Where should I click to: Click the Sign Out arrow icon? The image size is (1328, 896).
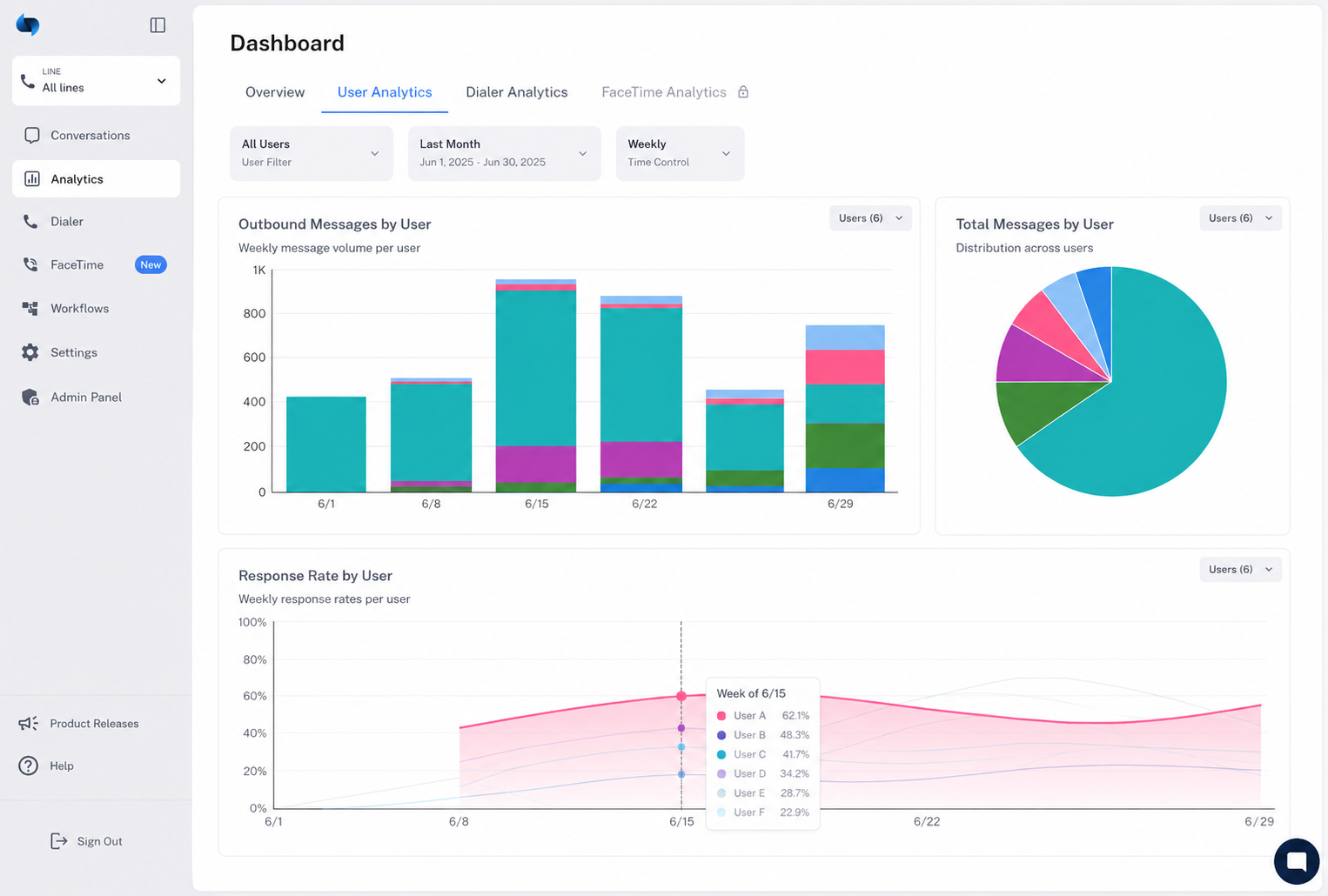(x=58, y=840)
